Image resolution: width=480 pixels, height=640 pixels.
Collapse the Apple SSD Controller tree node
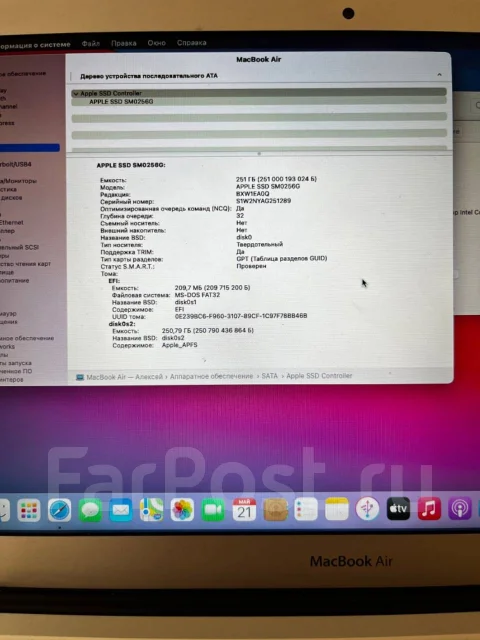coord(76,93)
